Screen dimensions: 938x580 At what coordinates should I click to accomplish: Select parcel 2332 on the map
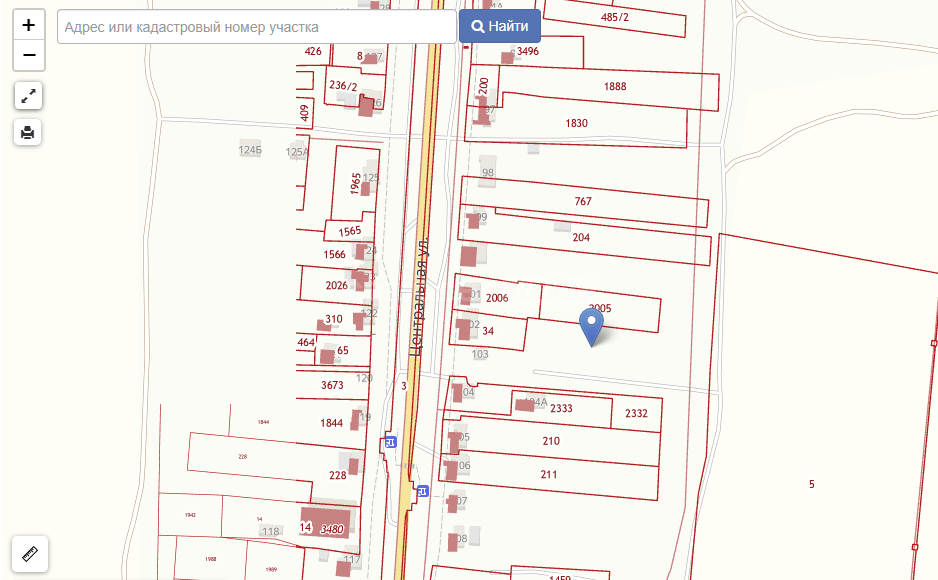636,414
